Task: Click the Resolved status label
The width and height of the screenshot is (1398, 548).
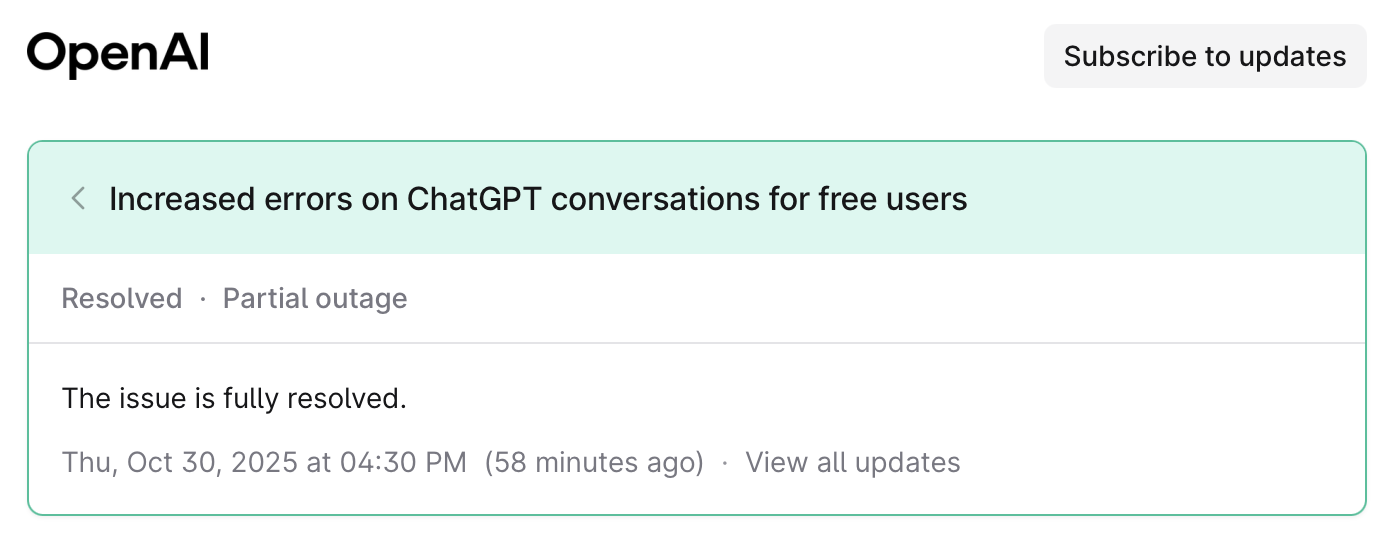Action: tap(122, 298)
